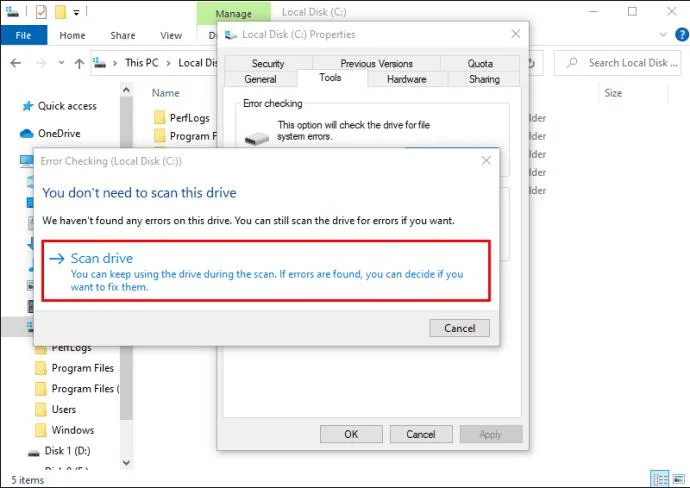Click the Quick access star icon
The height and width of the screenshot is (488, 690).
tap(28, 106)
